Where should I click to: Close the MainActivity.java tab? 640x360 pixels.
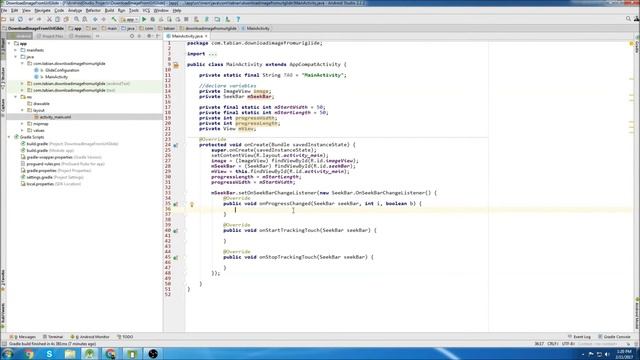pos(206,36)
